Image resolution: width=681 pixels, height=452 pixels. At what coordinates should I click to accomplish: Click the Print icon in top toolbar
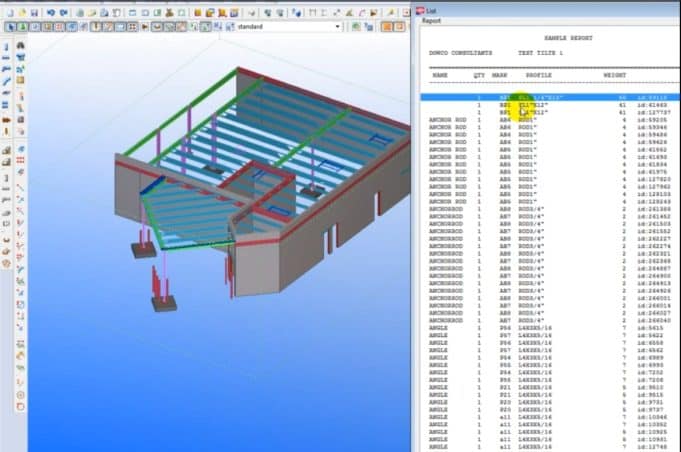tap(80, 13)
